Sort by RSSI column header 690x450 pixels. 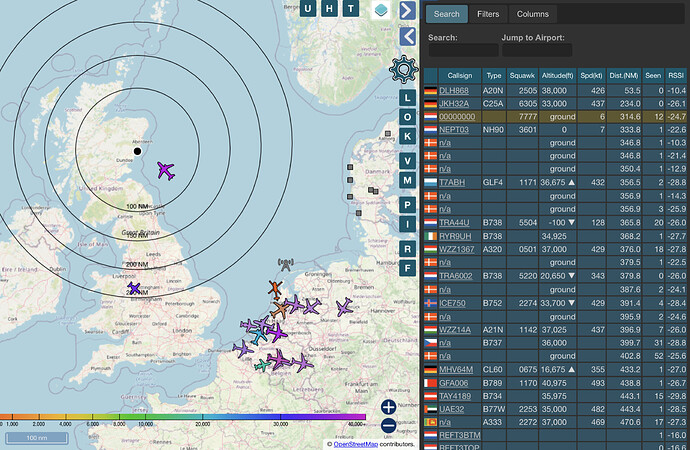(675, 76)
